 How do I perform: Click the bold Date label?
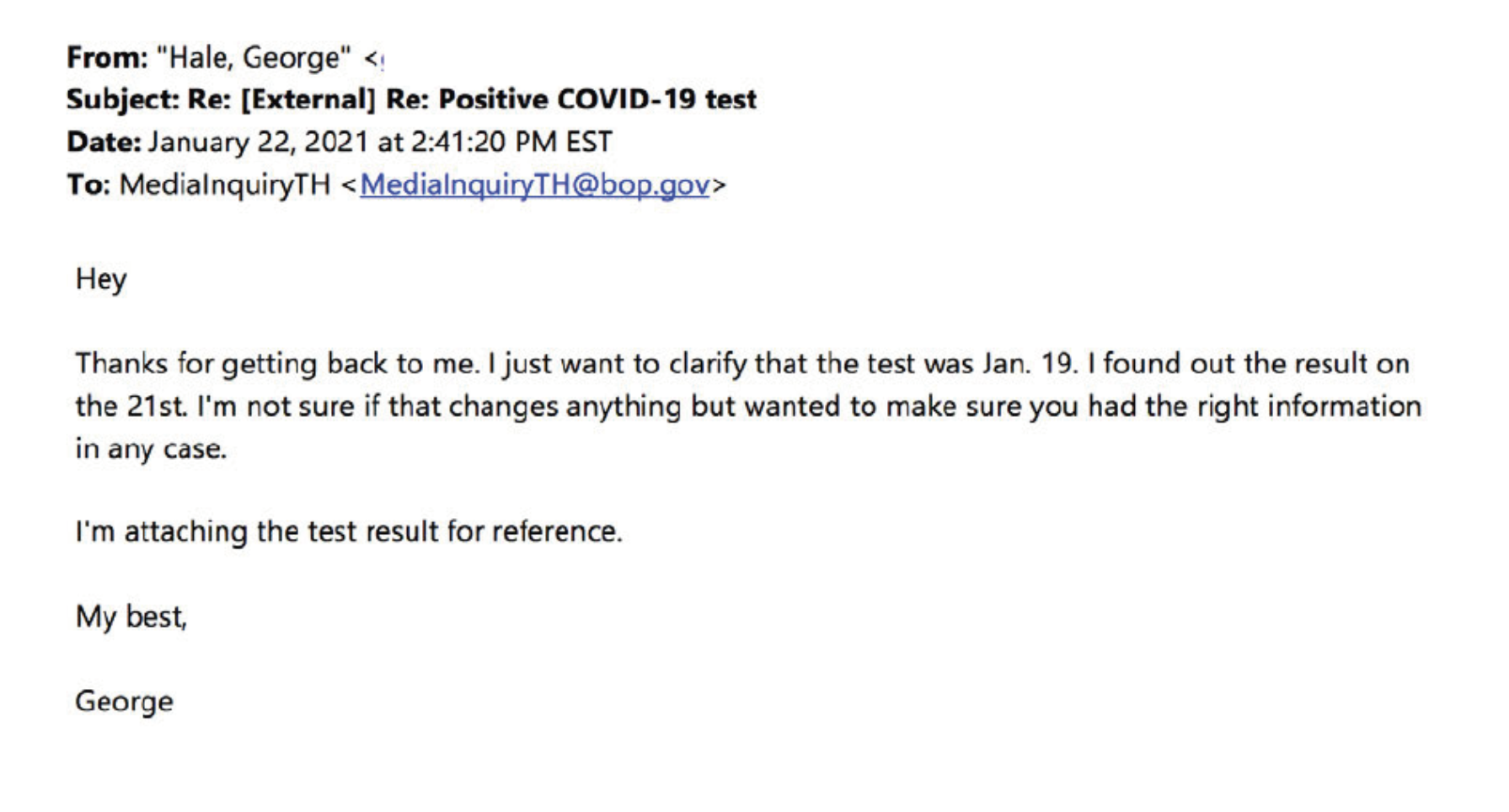[x=104, y=142]
